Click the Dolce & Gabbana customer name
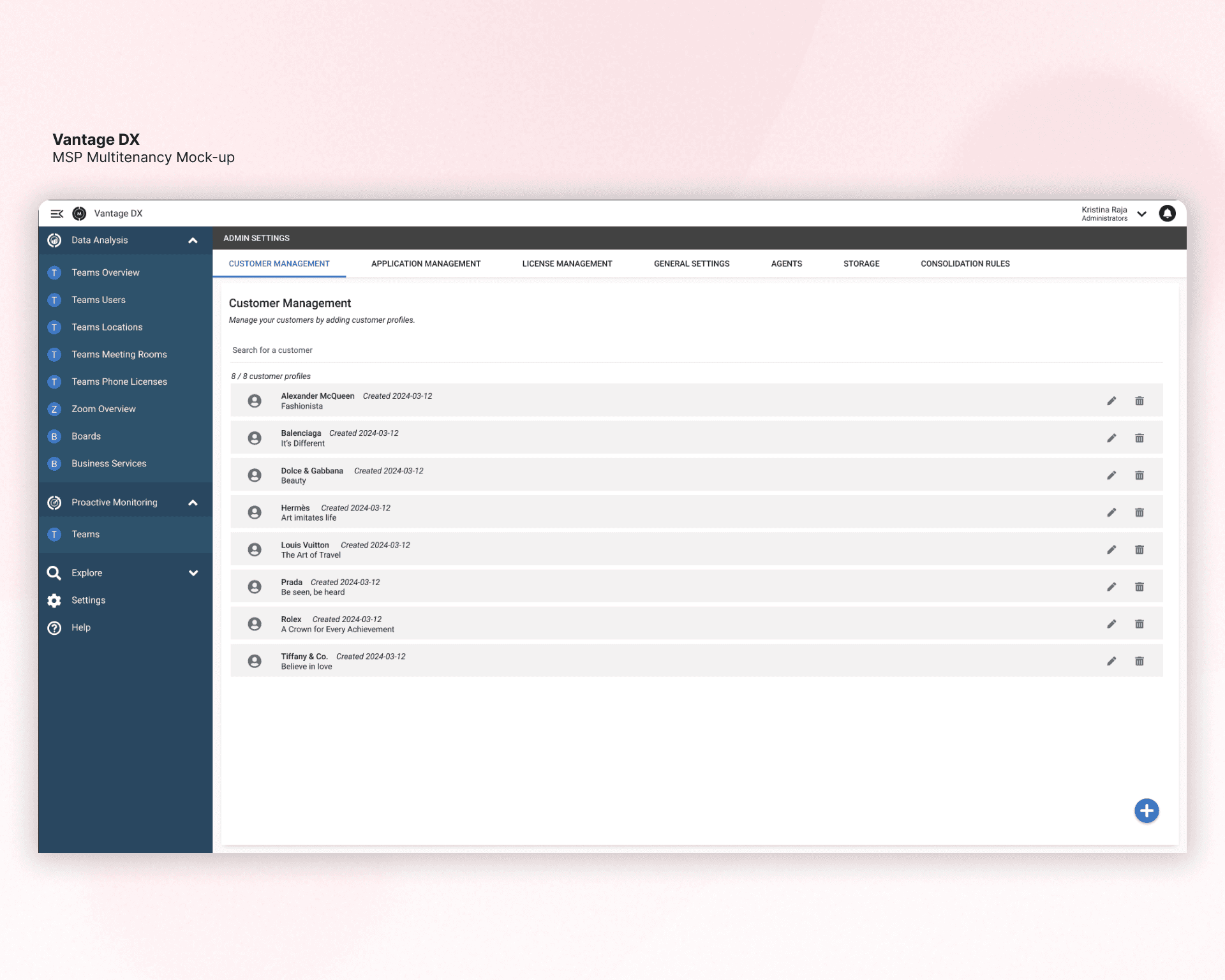Image resolution: width=1225 pixels, height=980 pixels. [x=312, y=471]
